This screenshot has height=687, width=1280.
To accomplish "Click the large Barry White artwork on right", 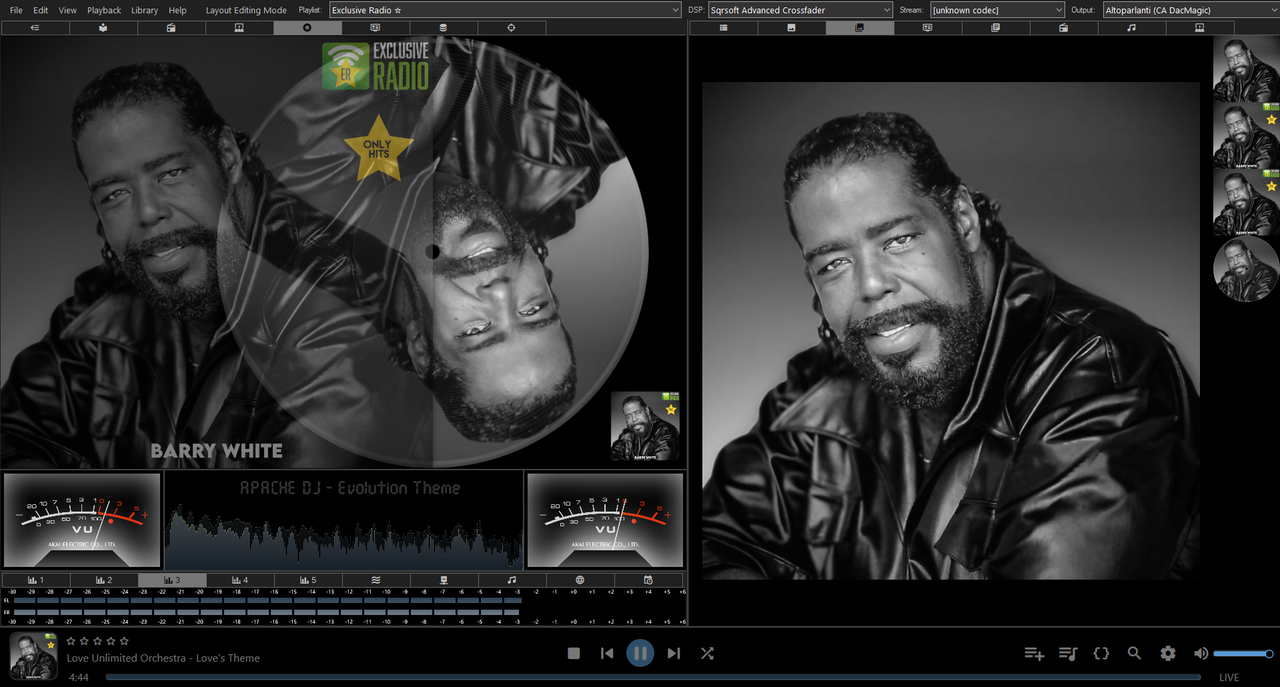I will pyautogui.click(x=951, y=331).
